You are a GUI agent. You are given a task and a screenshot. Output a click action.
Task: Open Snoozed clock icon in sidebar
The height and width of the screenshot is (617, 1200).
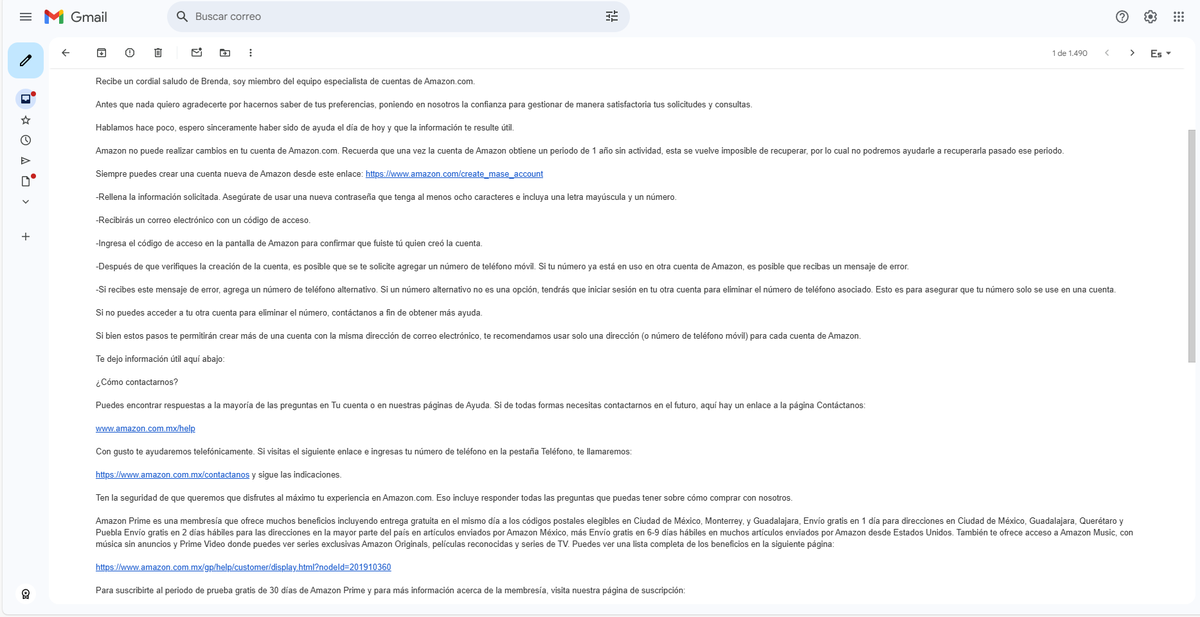(25, 140)
